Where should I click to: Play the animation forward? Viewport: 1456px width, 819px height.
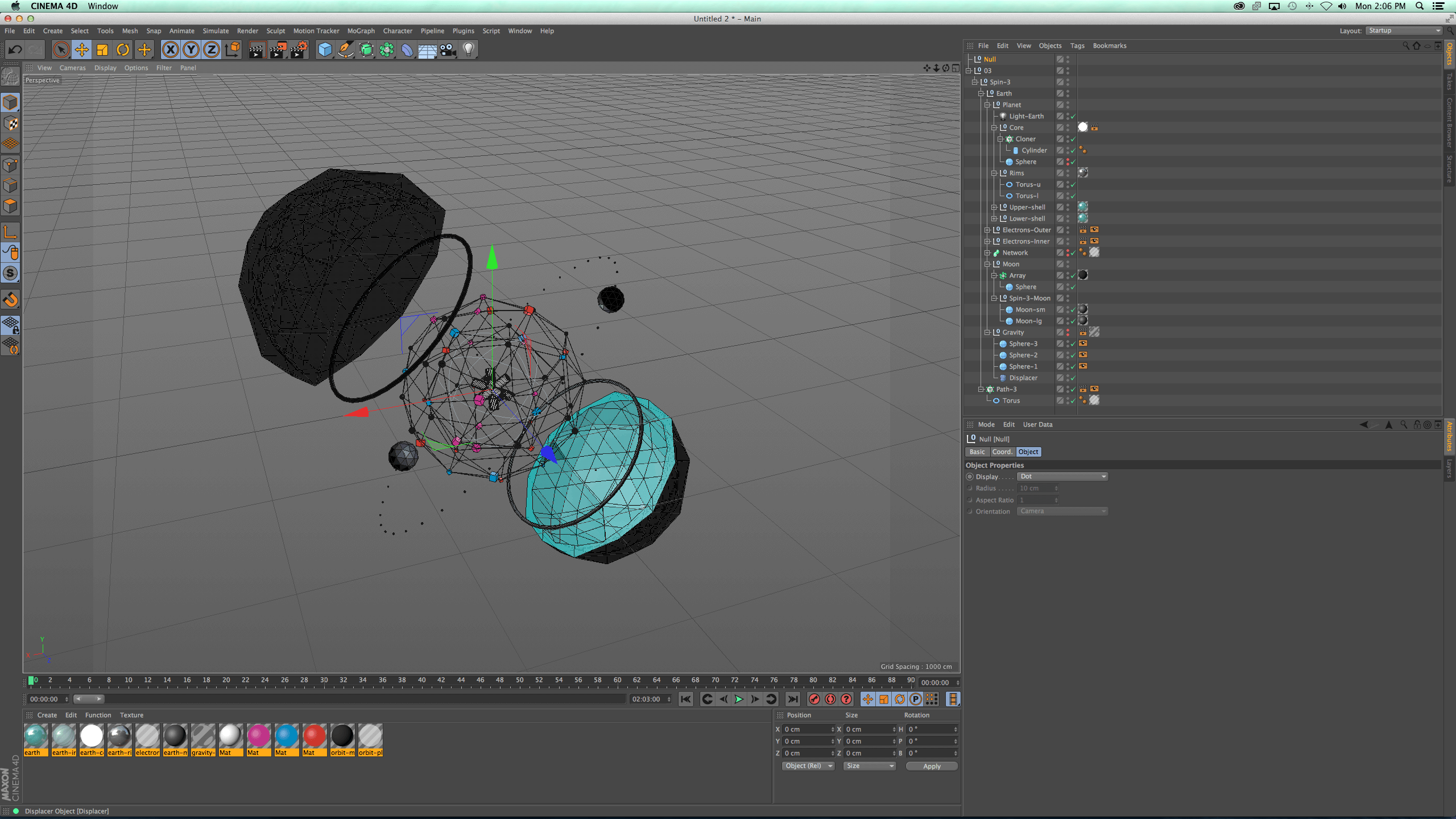pyautogui.click(x=739, y=699)
